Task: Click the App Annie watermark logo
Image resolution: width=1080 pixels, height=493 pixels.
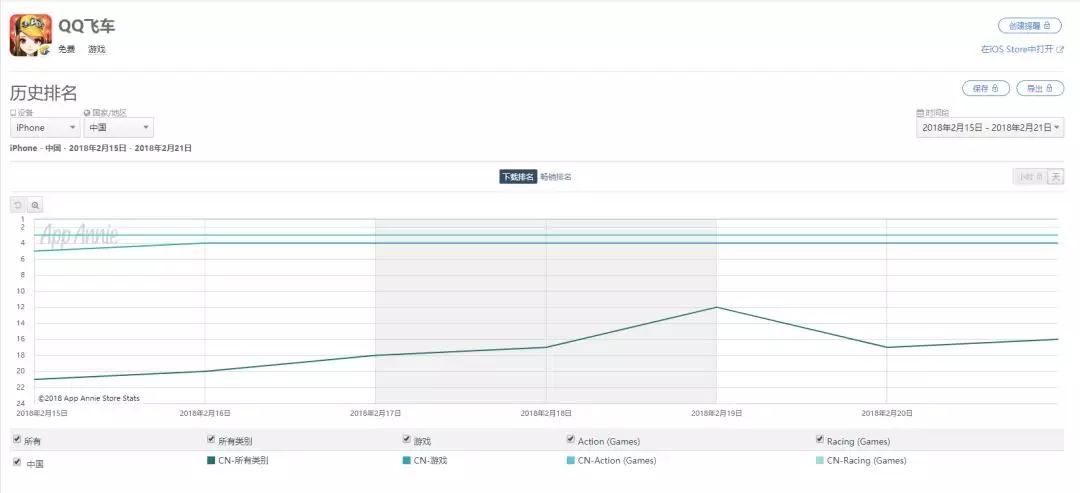Action: pos(78,236)
